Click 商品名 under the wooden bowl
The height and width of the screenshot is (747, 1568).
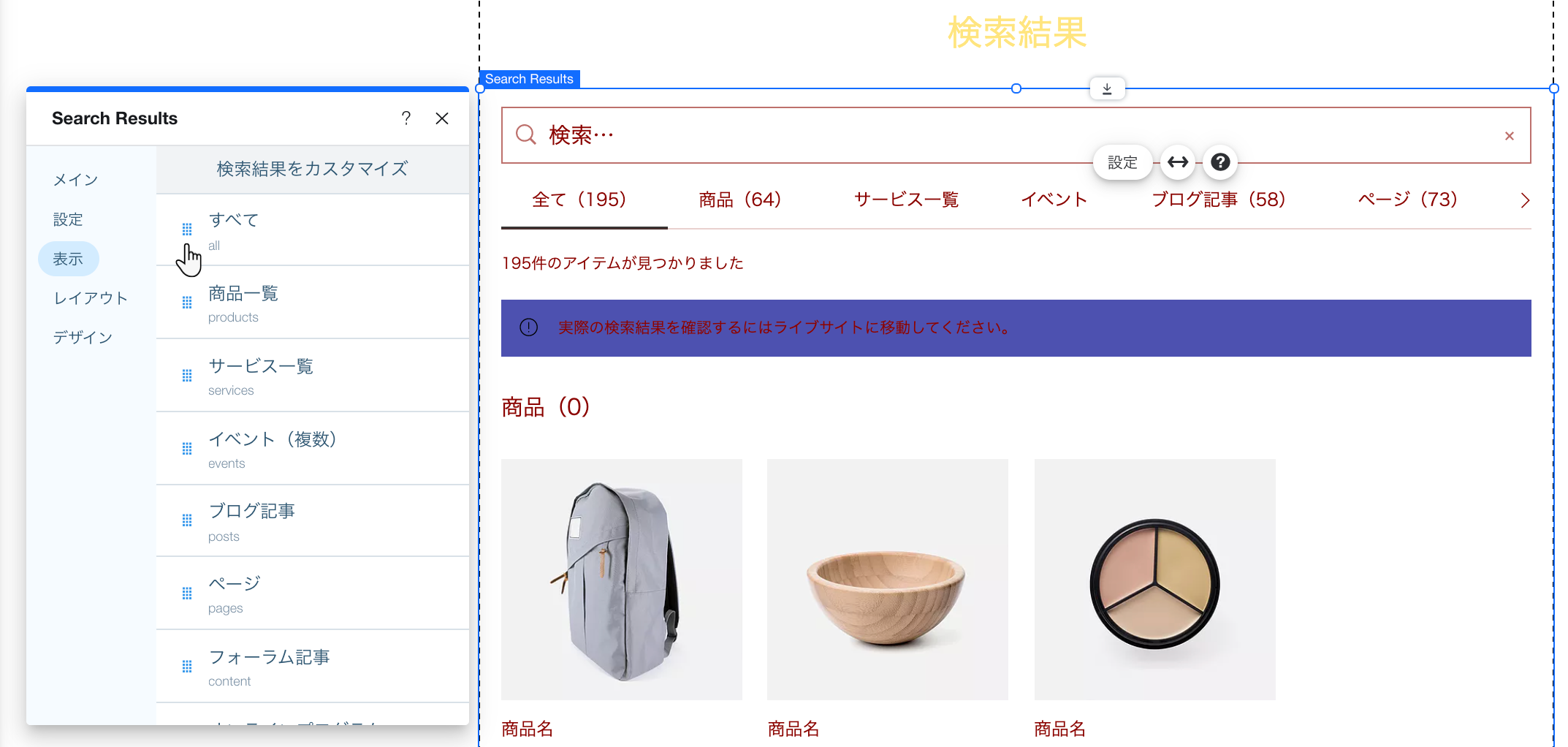(793, 729)
